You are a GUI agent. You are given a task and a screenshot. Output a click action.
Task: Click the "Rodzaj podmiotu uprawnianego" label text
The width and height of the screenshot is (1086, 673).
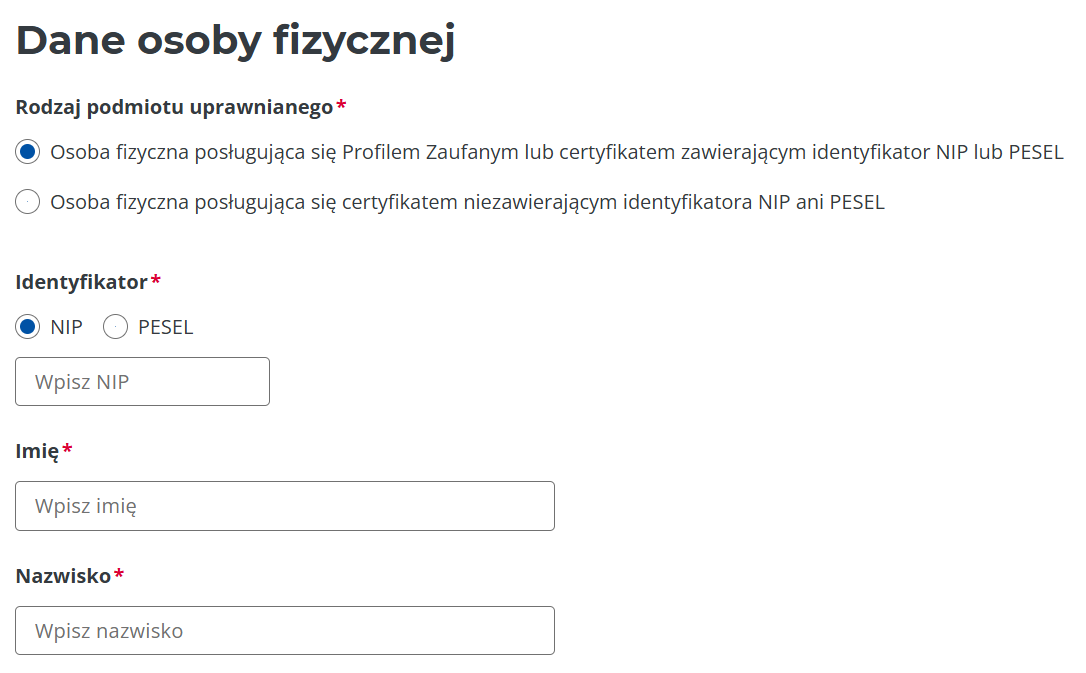click(174, 107)
